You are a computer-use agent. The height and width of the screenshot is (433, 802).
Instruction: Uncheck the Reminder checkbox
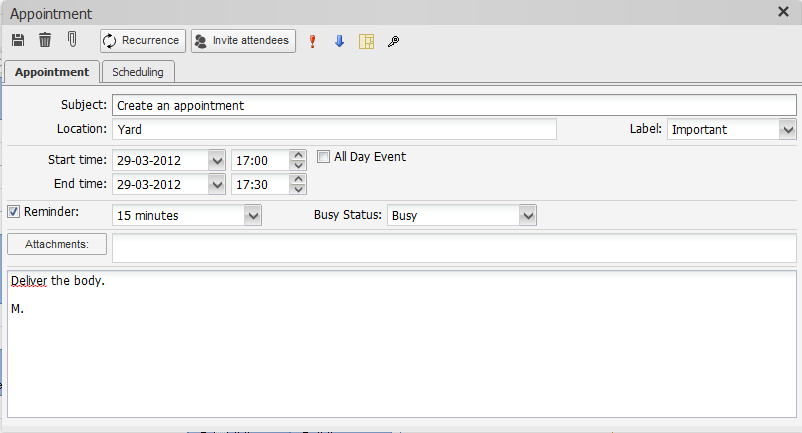[14, 211]
